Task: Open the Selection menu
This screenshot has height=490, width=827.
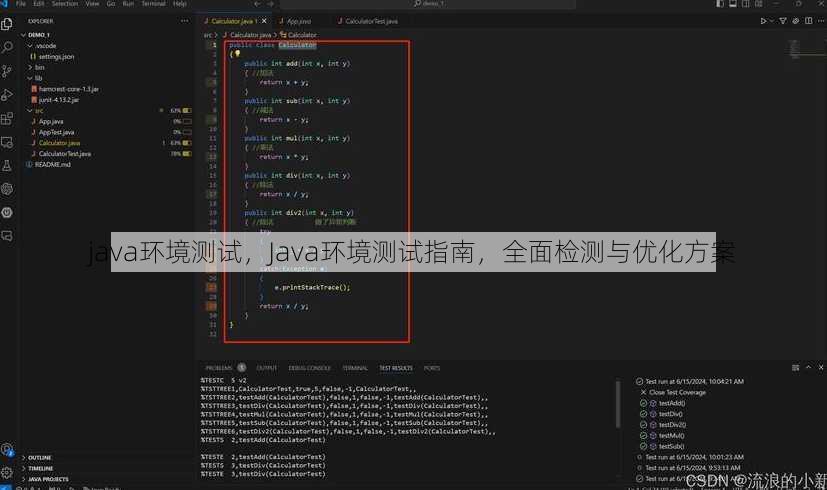Action: 65,4
